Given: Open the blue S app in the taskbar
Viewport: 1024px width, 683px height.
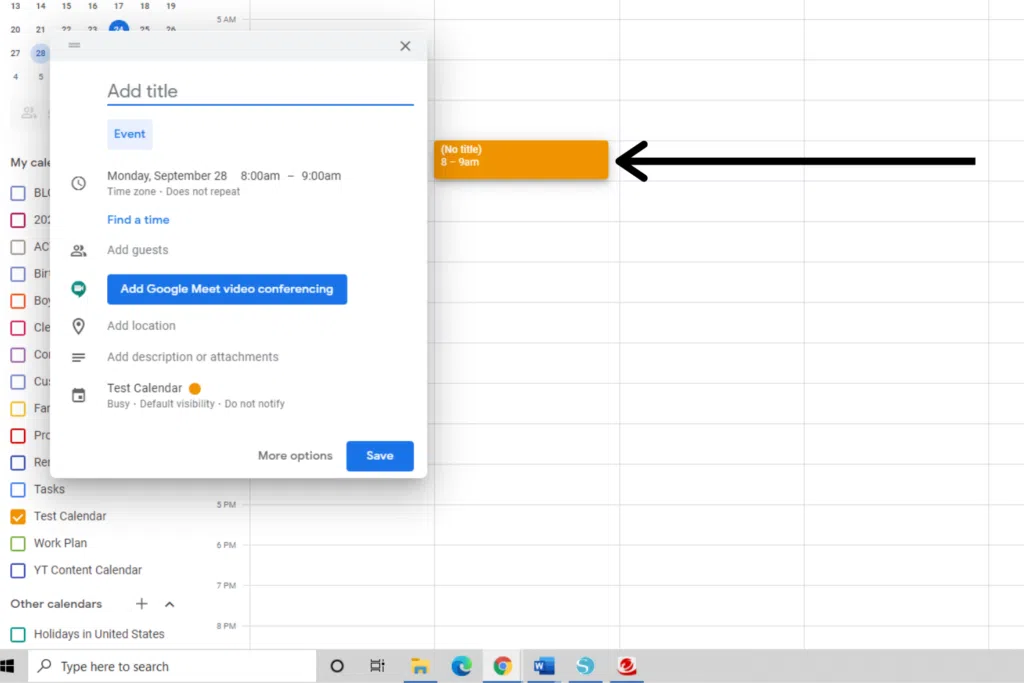Looking at the screenshot, I should (585, 666).
